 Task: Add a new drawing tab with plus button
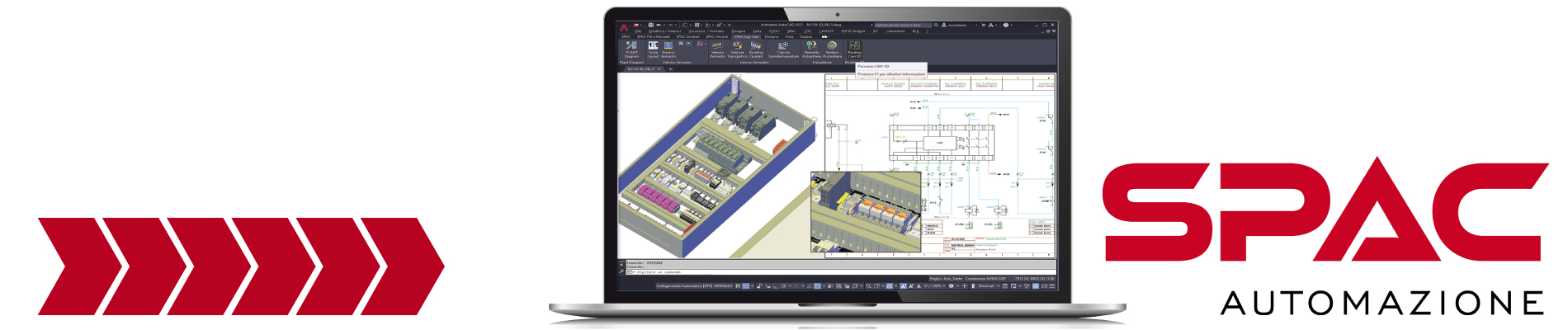tap(670, 68)
